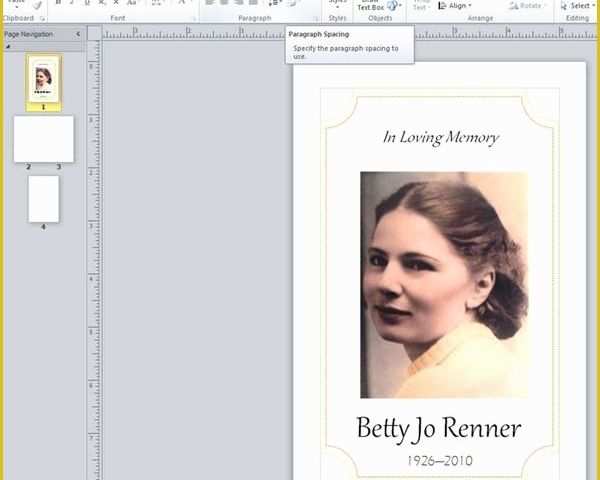Open the Select dropdown in Editing group

(578, 6)
